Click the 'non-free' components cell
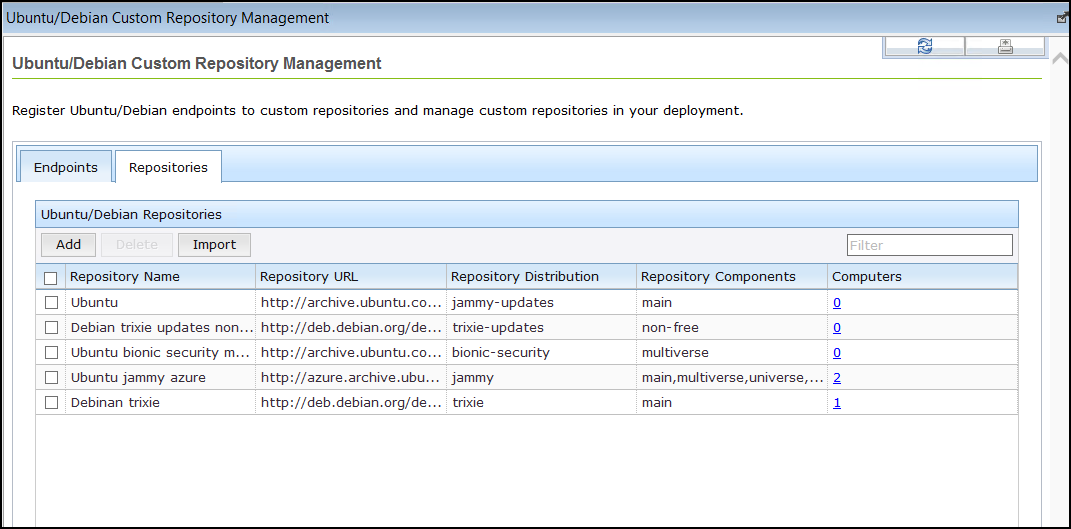 [732, 327]
